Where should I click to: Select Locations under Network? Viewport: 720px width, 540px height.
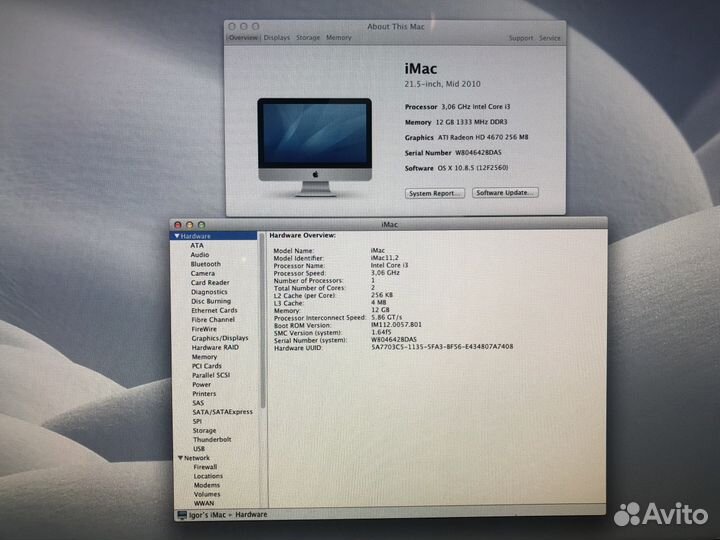pyautogui.click(x=208, y=476)
